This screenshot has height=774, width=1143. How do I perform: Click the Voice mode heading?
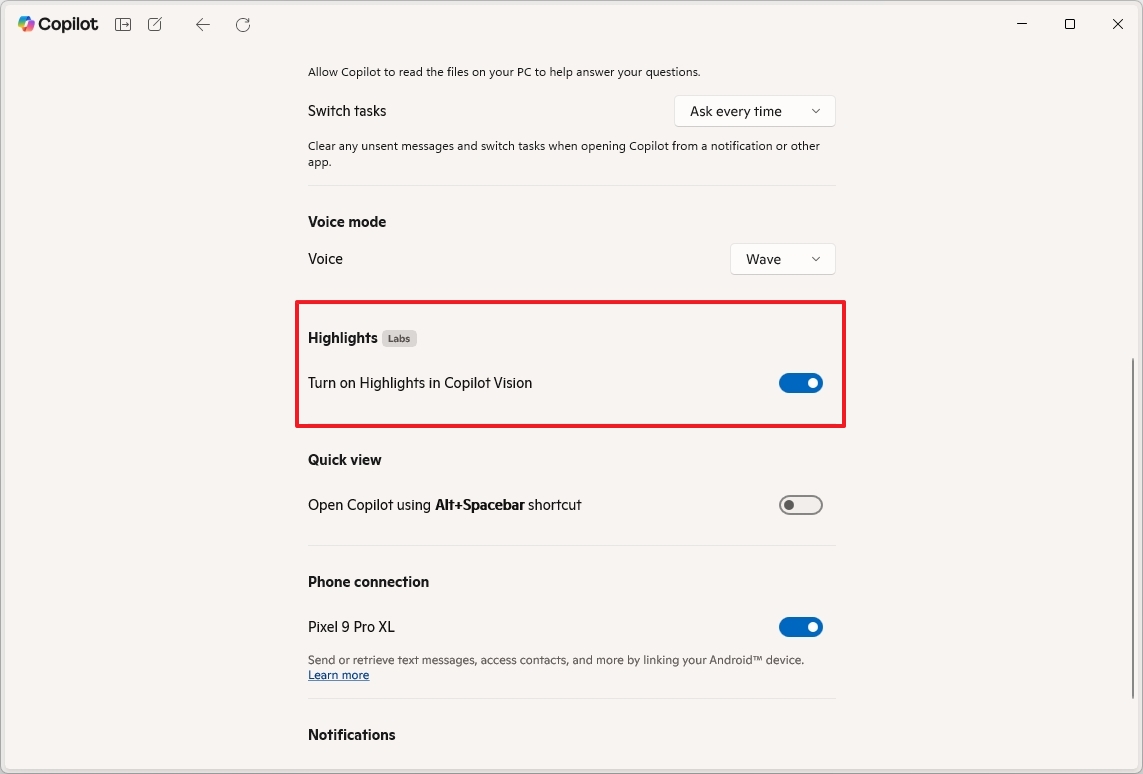(x=347, y=221)
